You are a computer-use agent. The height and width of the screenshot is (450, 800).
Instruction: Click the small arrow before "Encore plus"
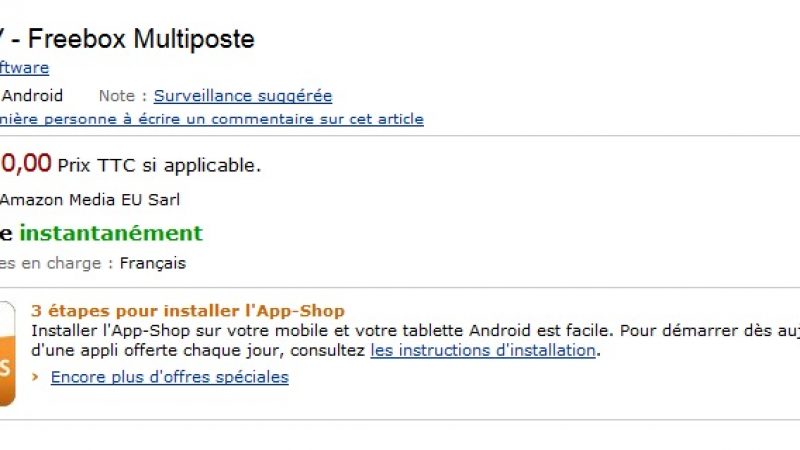coord(37,378)
